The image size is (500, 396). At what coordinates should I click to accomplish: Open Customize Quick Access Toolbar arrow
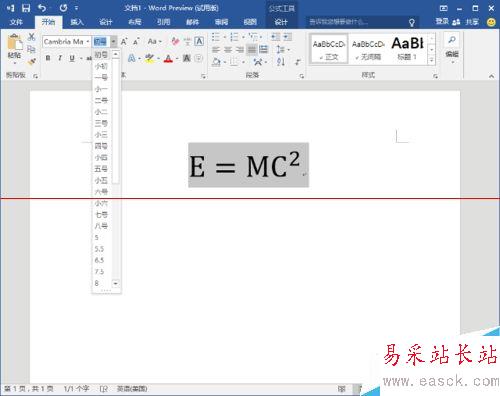pos(76,8)
